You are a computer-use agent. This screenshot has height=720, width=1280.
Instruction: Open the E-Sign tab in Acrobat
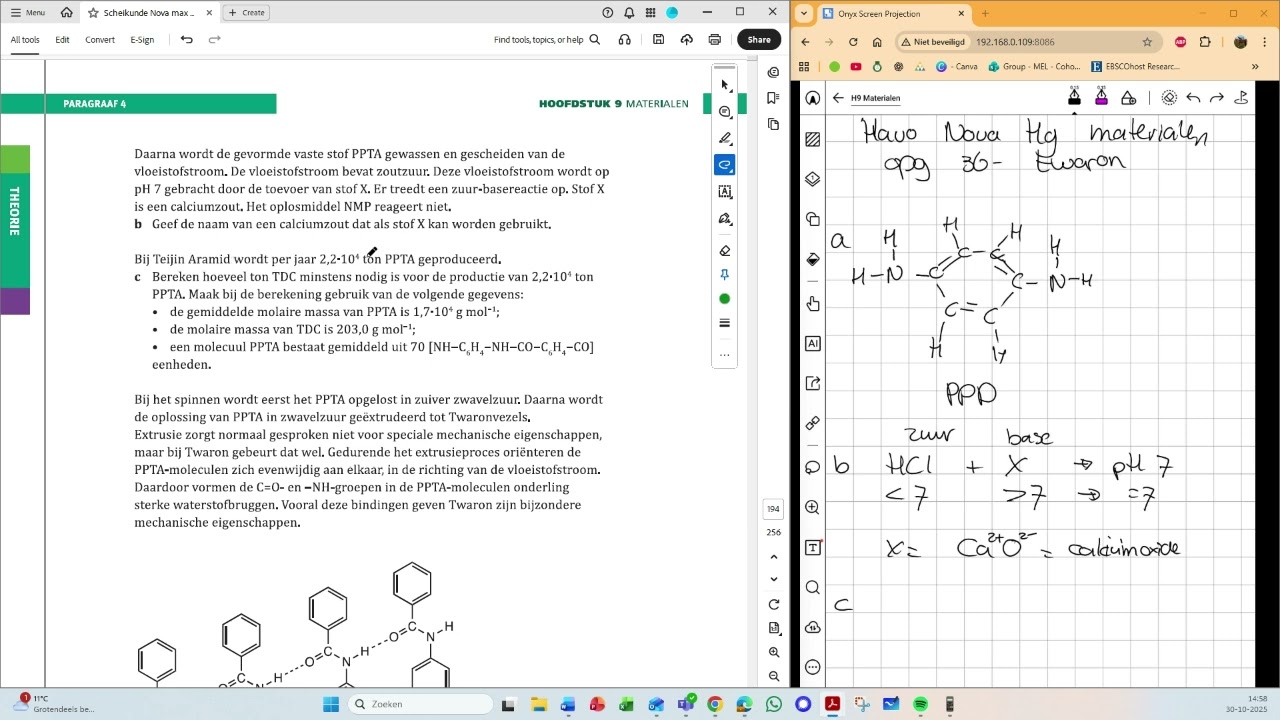[x=142, y=40]
